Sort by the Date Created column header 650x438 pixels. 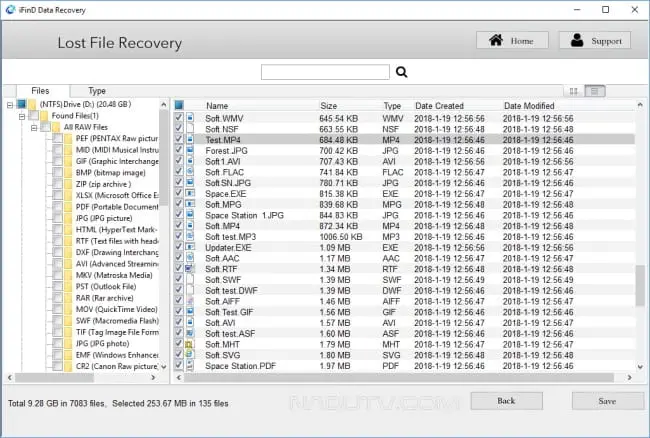pos(439,106)
